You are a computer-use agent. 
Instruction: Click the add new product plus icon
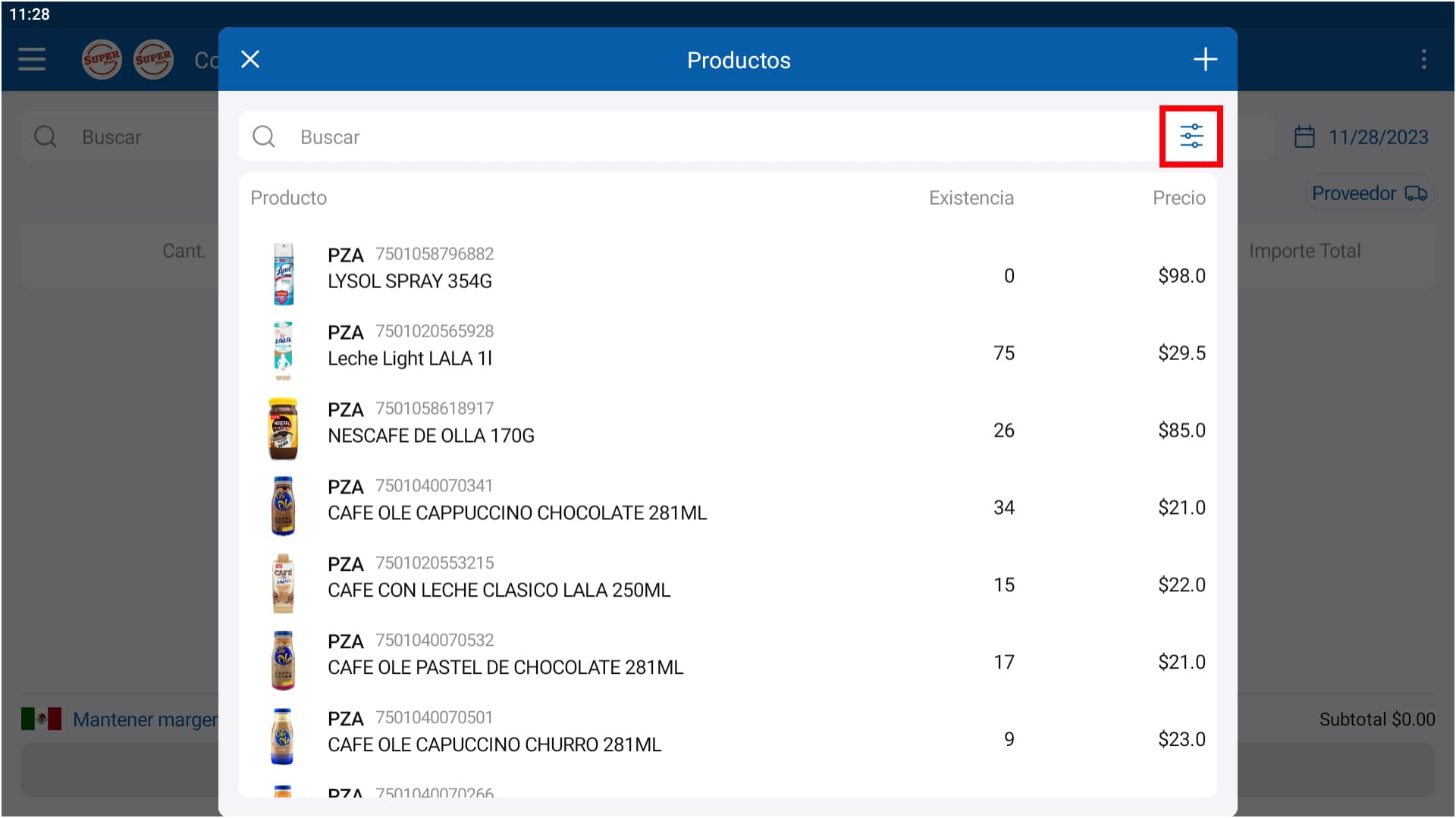pos(1205,59)
